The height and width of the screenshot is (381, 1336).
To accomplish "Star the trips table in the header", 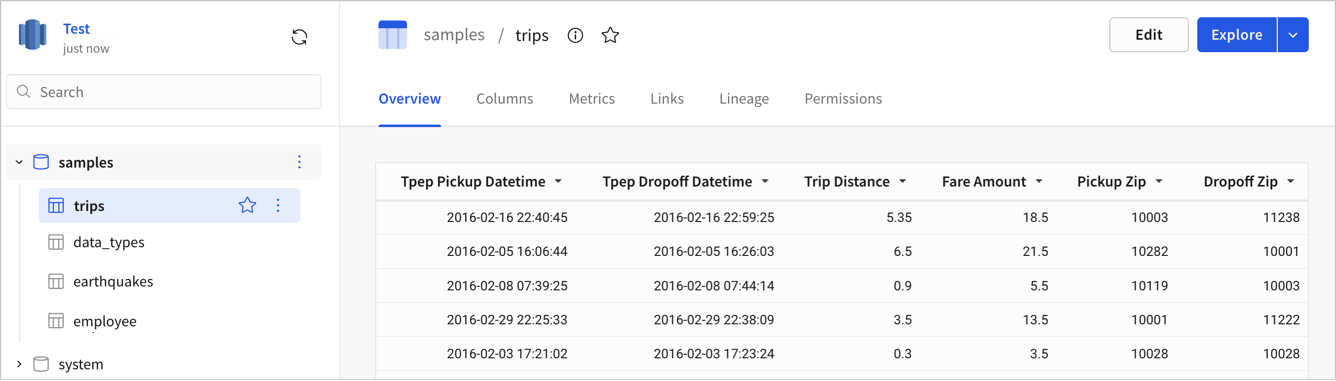I will pyautogui.click(x=610, y=35).
